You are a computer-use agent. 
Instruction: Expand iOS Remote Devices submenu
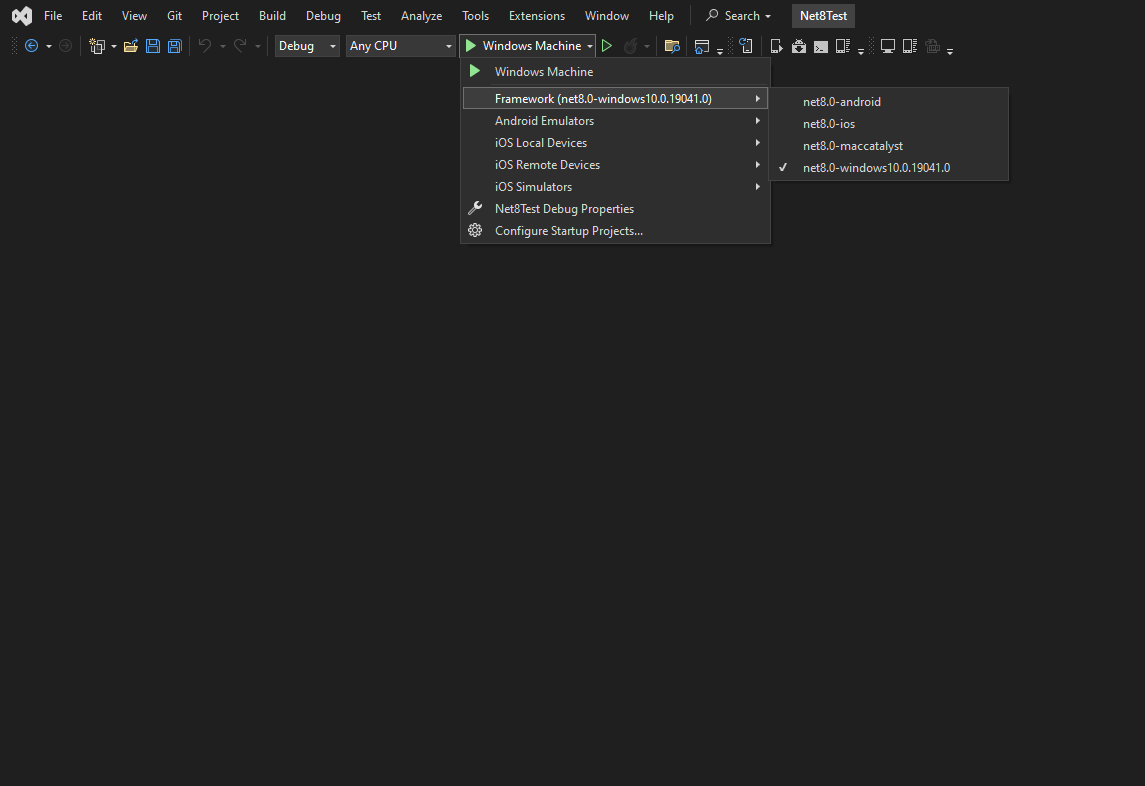tap(616, 164)
